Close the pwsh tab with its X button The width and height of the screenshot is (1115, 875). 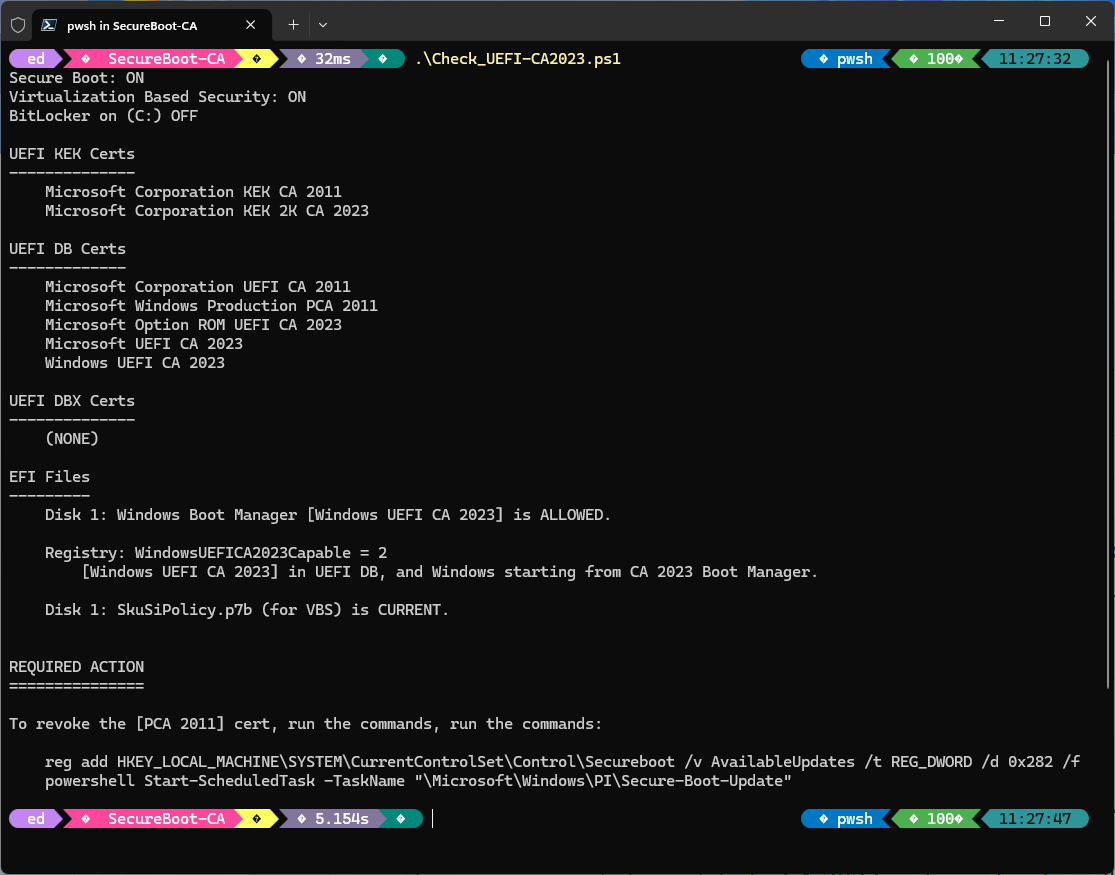click(251, 25)
